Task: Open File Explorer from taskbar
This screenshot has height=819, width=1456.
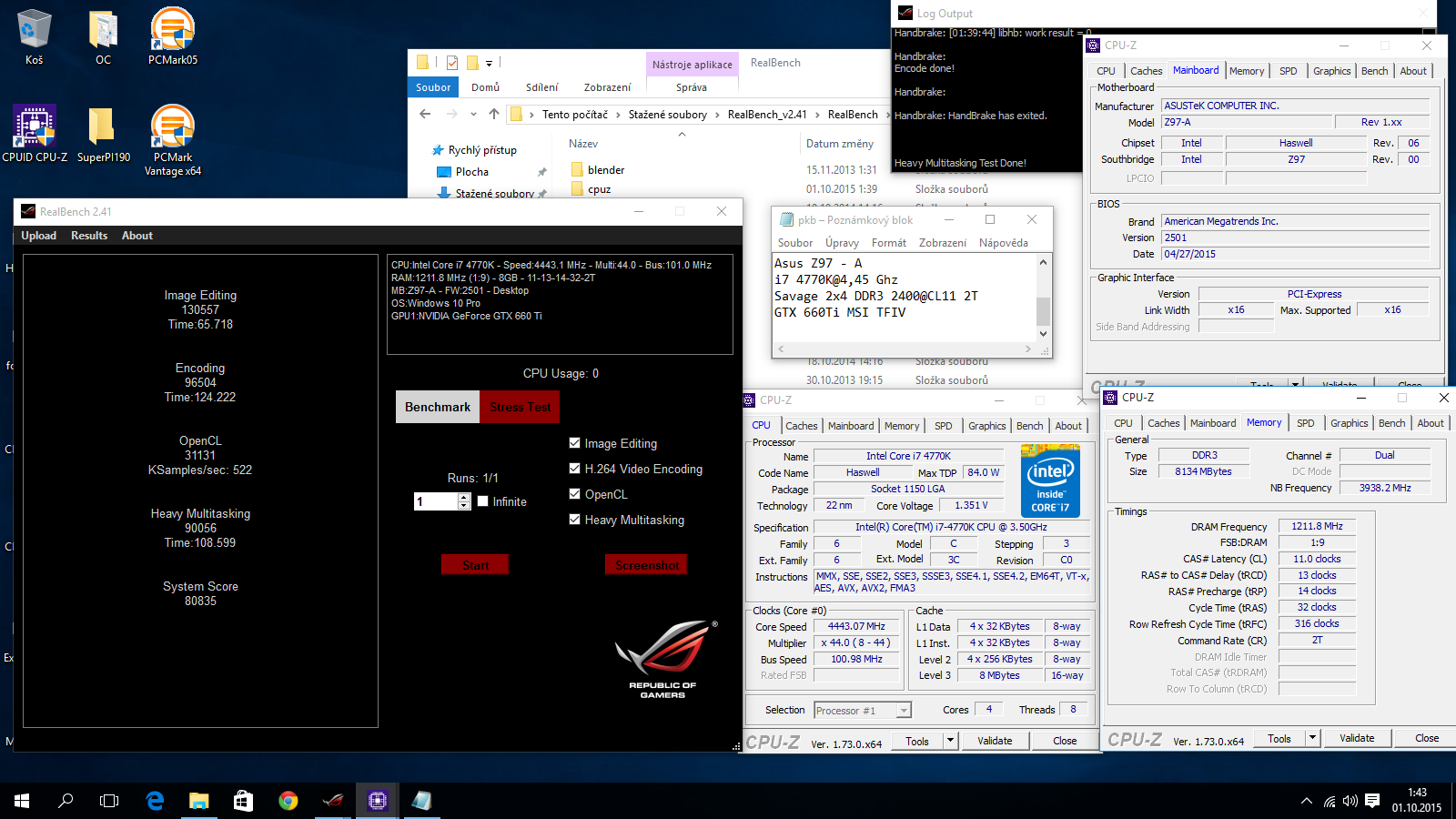Action: click(198, 801)
